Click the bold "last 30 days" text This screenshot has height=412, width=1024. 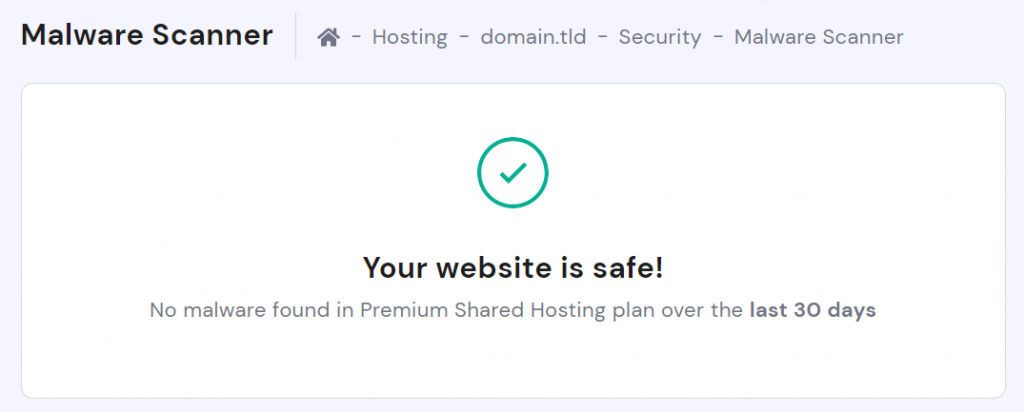click(812, 310)
